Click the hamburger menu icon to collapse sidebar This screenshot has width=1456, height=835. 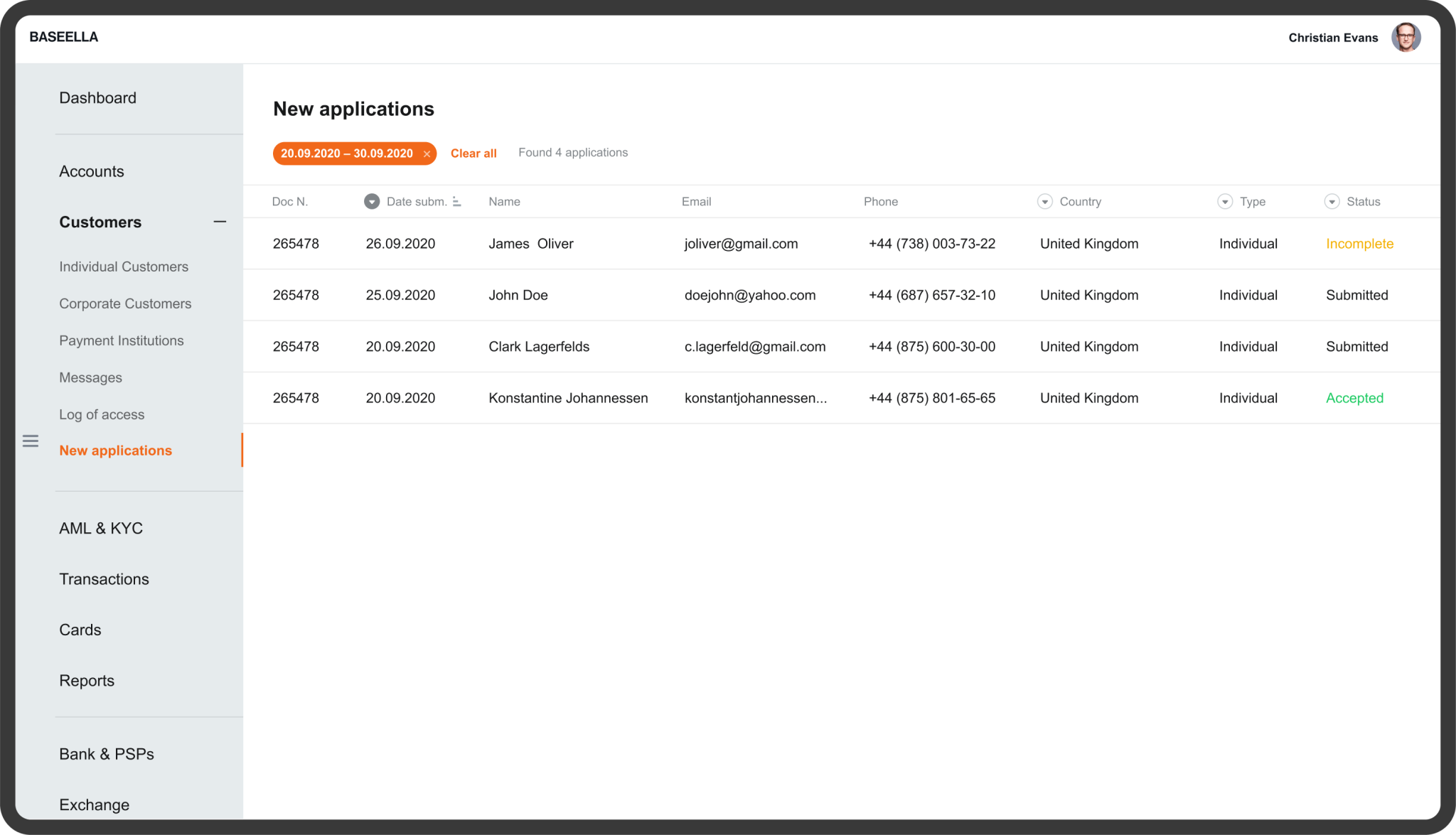[31, 441]
